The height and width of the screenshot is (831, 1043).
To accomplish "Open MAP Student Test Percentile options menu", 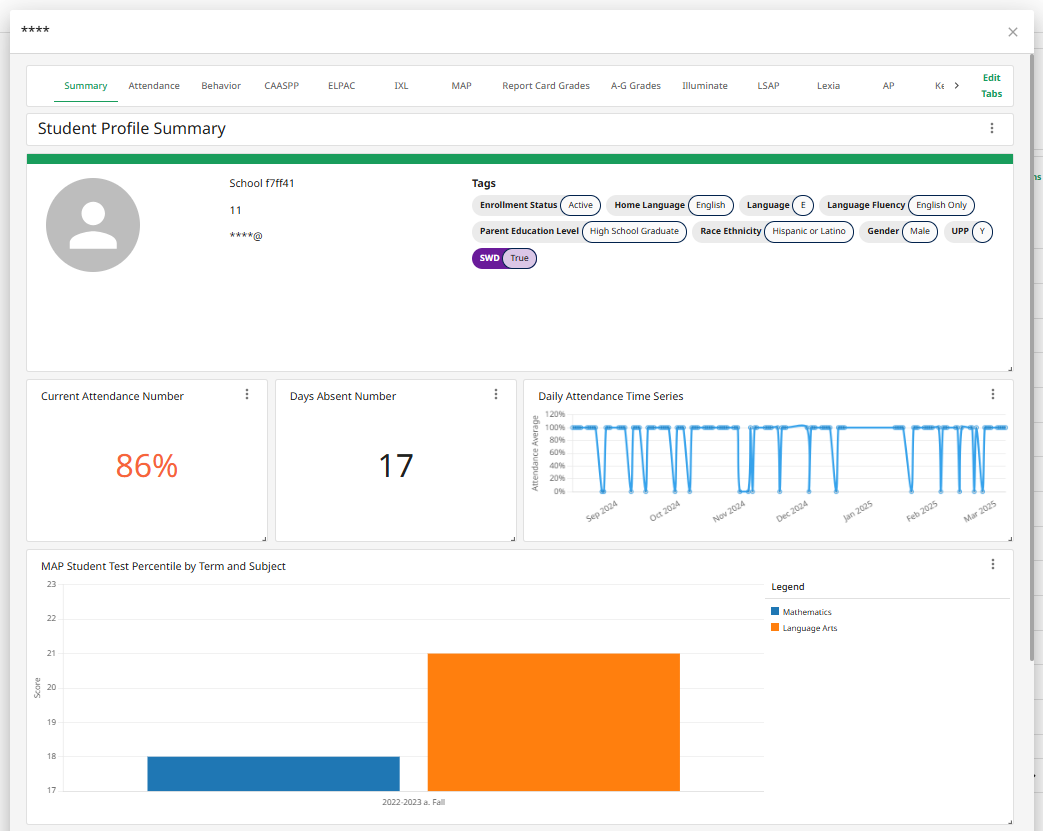I will [993, 564].
